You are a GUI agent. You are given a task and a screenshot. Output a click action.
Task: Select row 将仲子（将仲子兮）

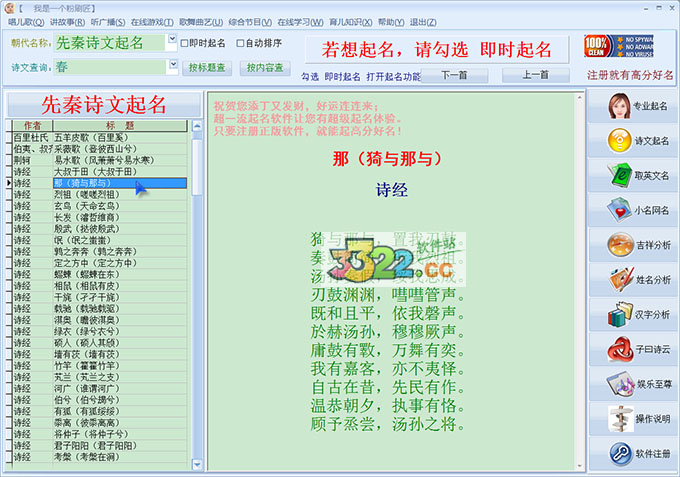(x=120, y=435)
